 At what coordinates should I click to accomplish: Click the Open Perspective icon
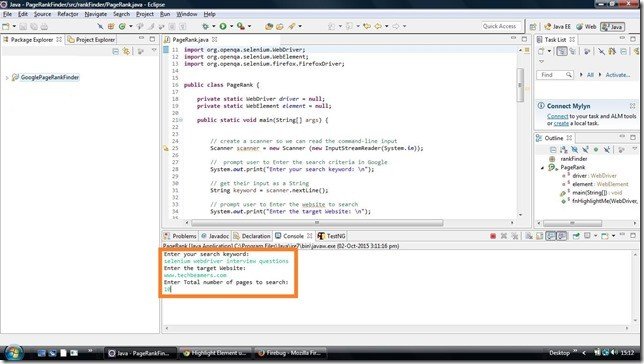coord(533,27)
